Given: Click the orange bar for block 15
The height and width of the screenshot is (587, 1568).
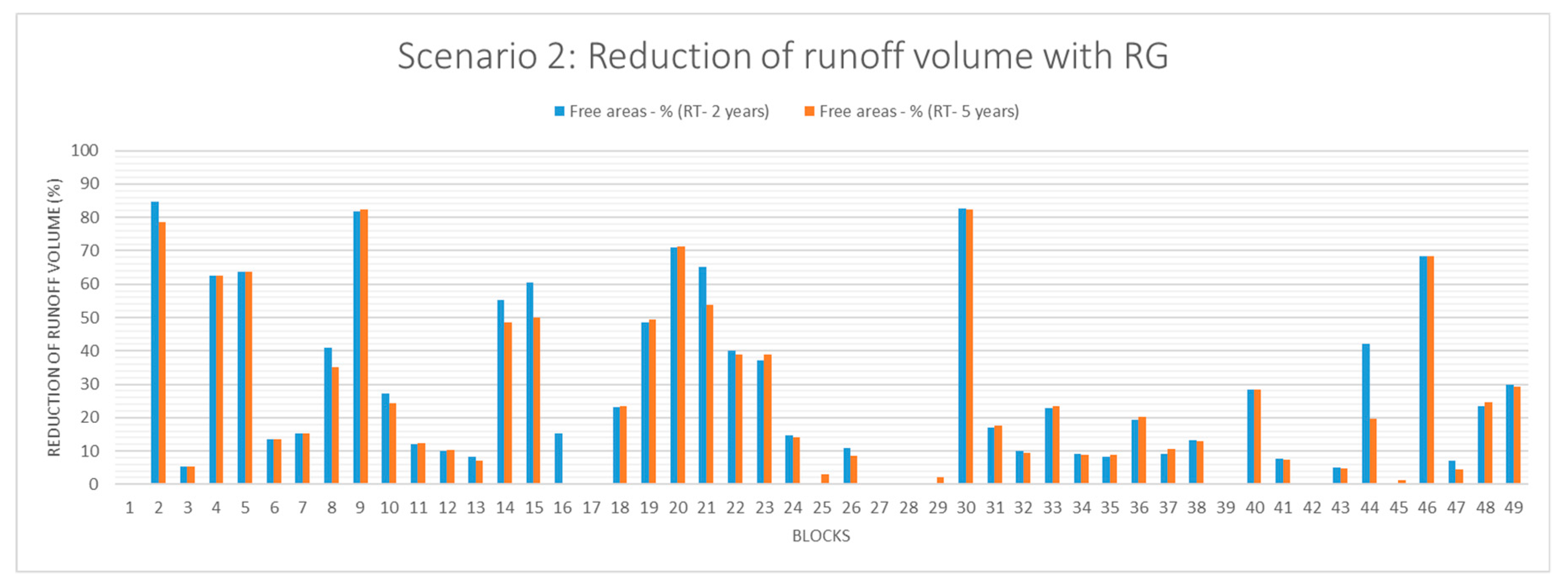Looking at the screenshot, I should click(x=537, y=401).
